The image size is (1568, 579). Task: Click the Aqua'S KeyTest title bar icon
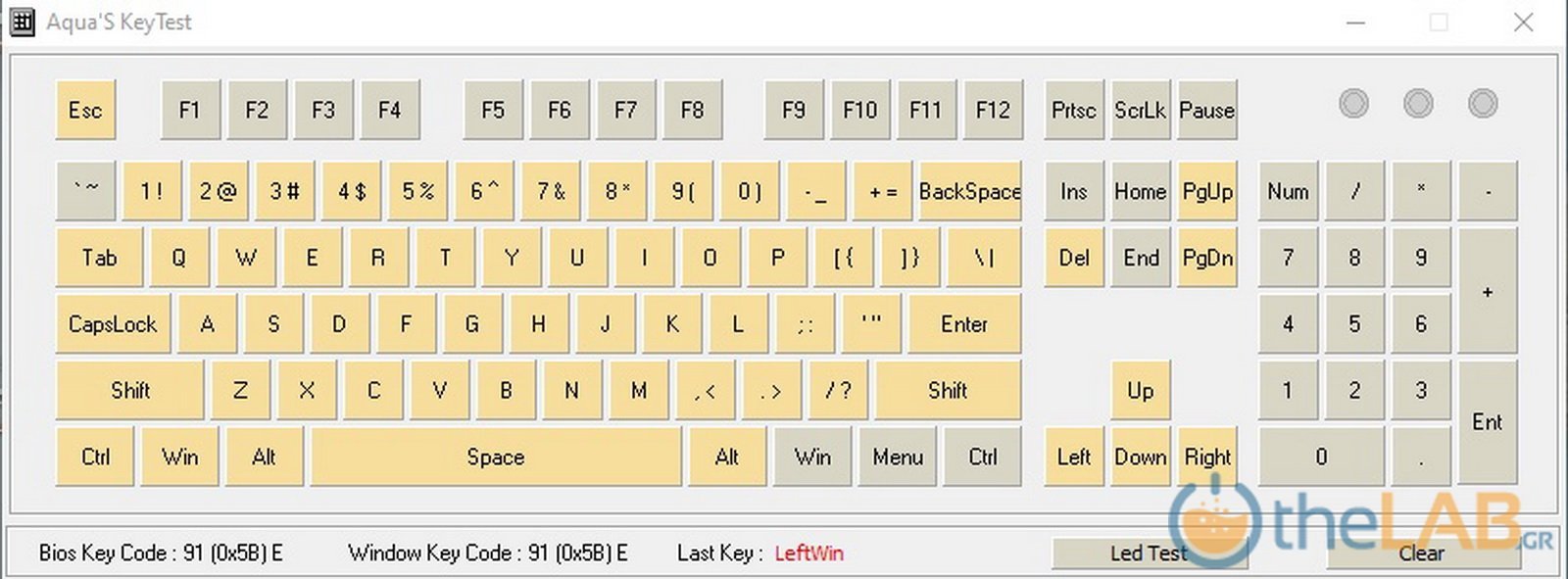(x=22, y=22)
